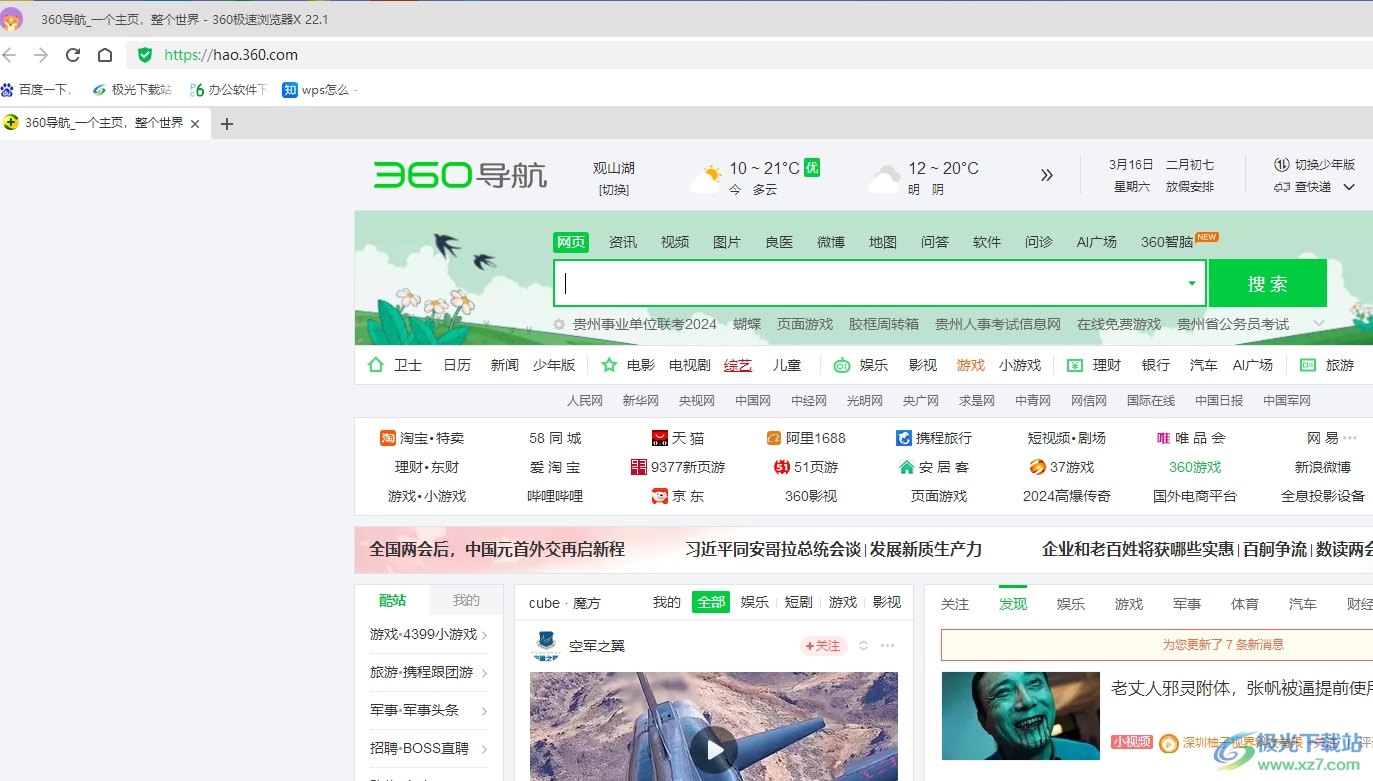Open search box suggestion dropdown arrow
This screenshot has height=781, width=1373.
pyautogui.click(x=1192, y=283)
